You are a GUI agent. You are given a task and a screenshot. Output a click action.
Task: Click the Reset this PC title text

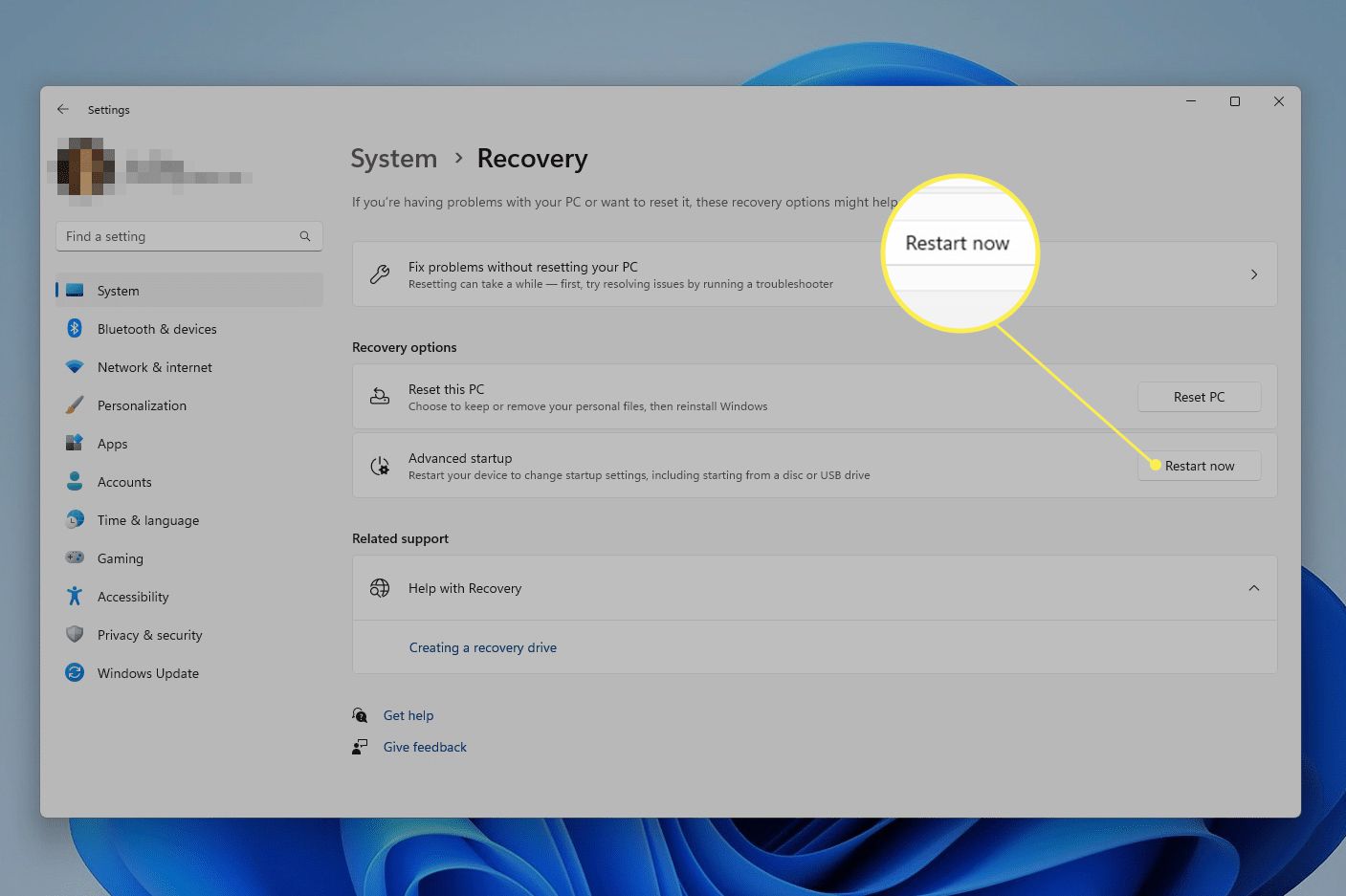point(447,389)
